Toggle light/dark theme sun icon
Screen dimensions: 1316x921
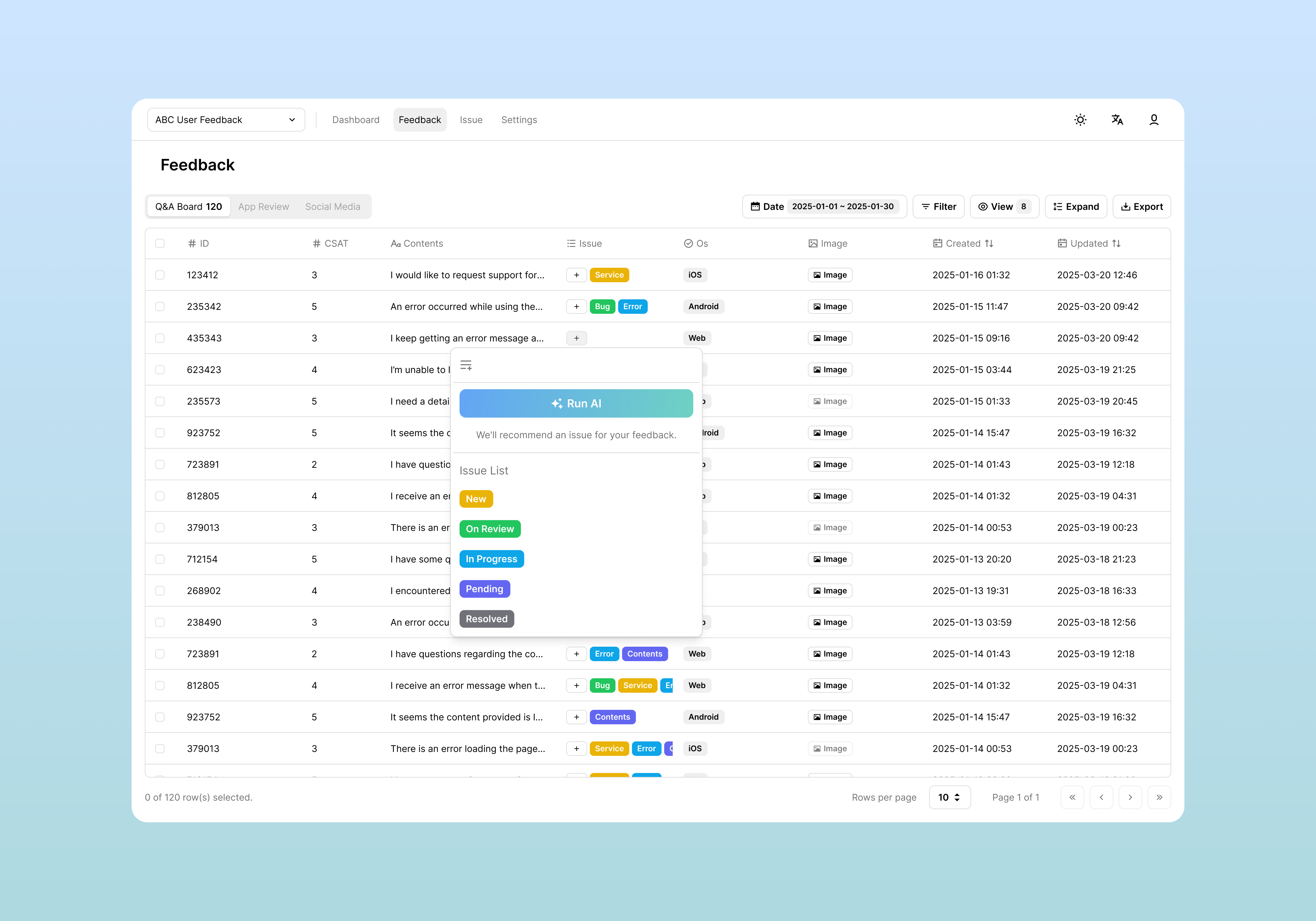coord(1080,120)
